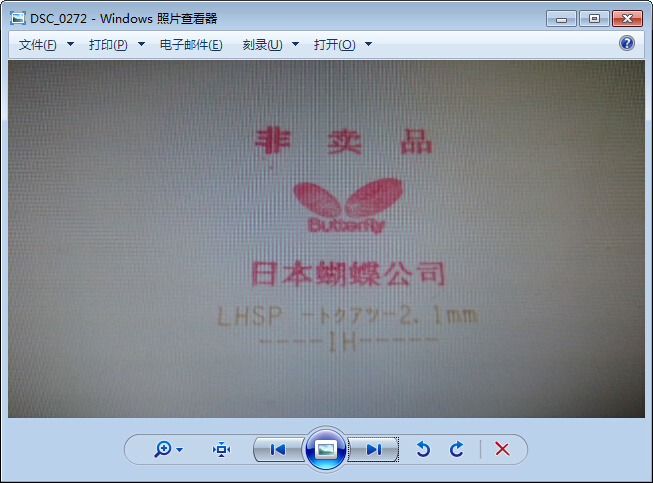653x483 pixels.
Task: Minimize the Photo Viewer window
Action: click(562, 18)
